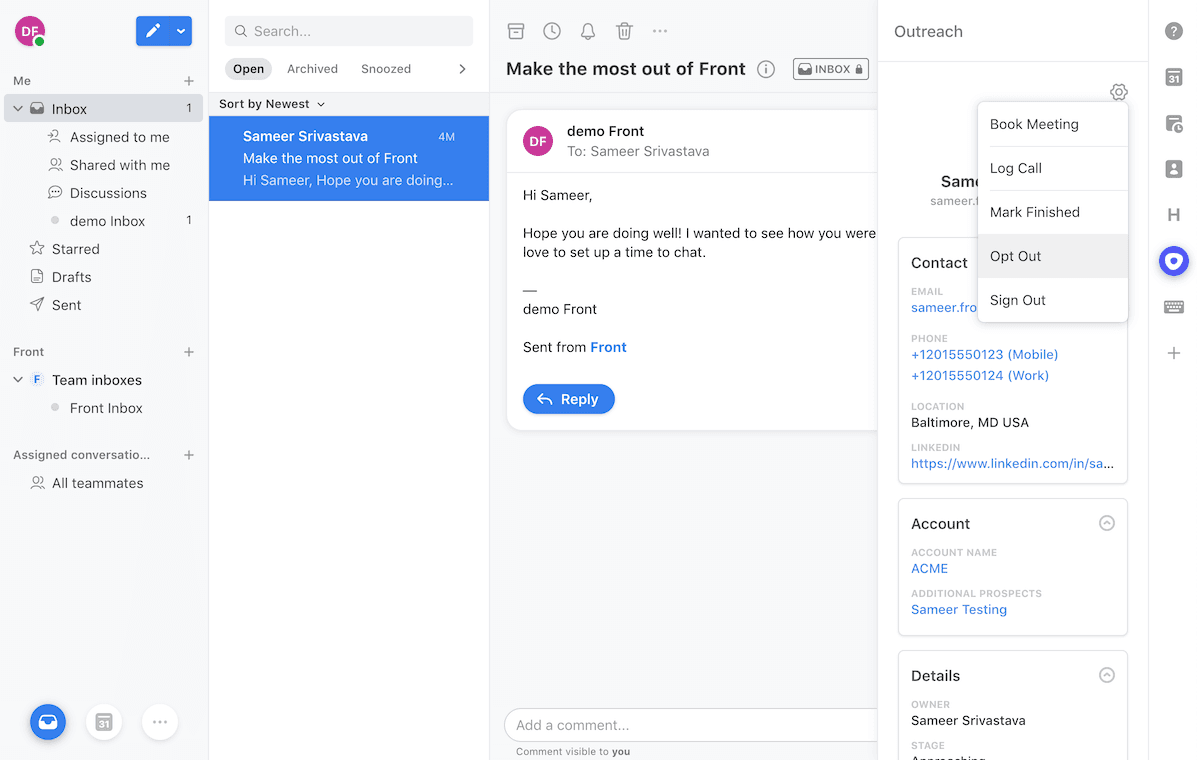Switch to the Archived tab
The height and width of the screenshot is (760, 1197).
tap(312, 68)
